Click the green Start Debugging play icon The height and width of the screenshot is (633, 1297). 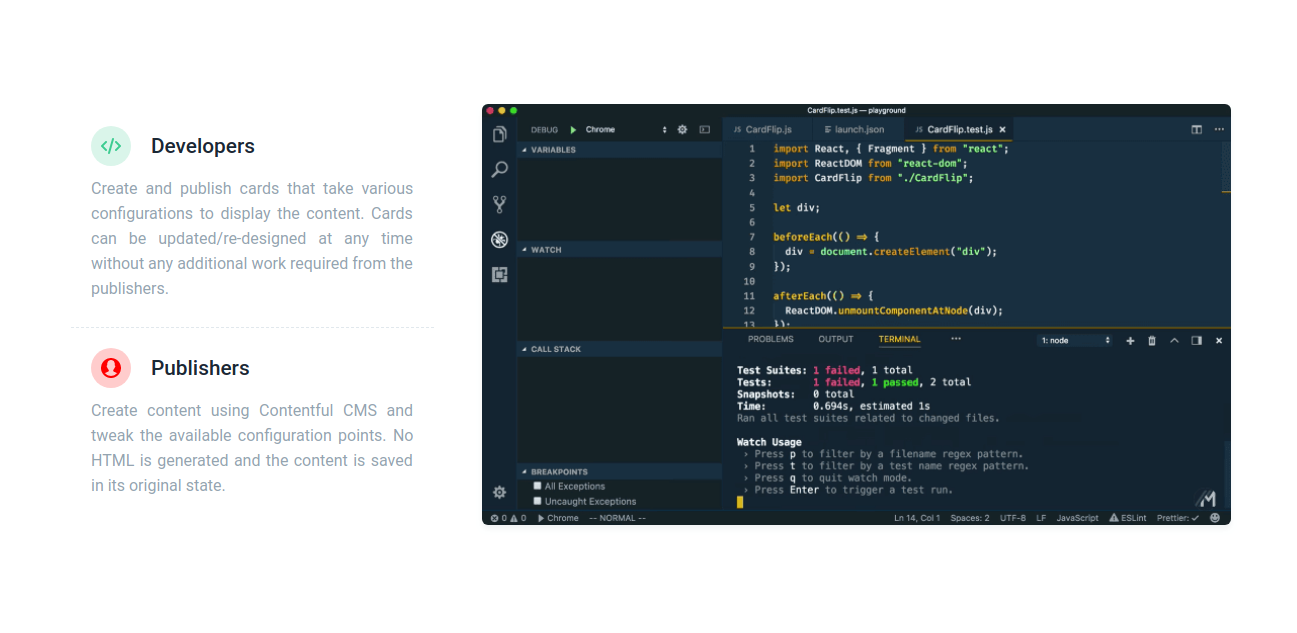573,130
